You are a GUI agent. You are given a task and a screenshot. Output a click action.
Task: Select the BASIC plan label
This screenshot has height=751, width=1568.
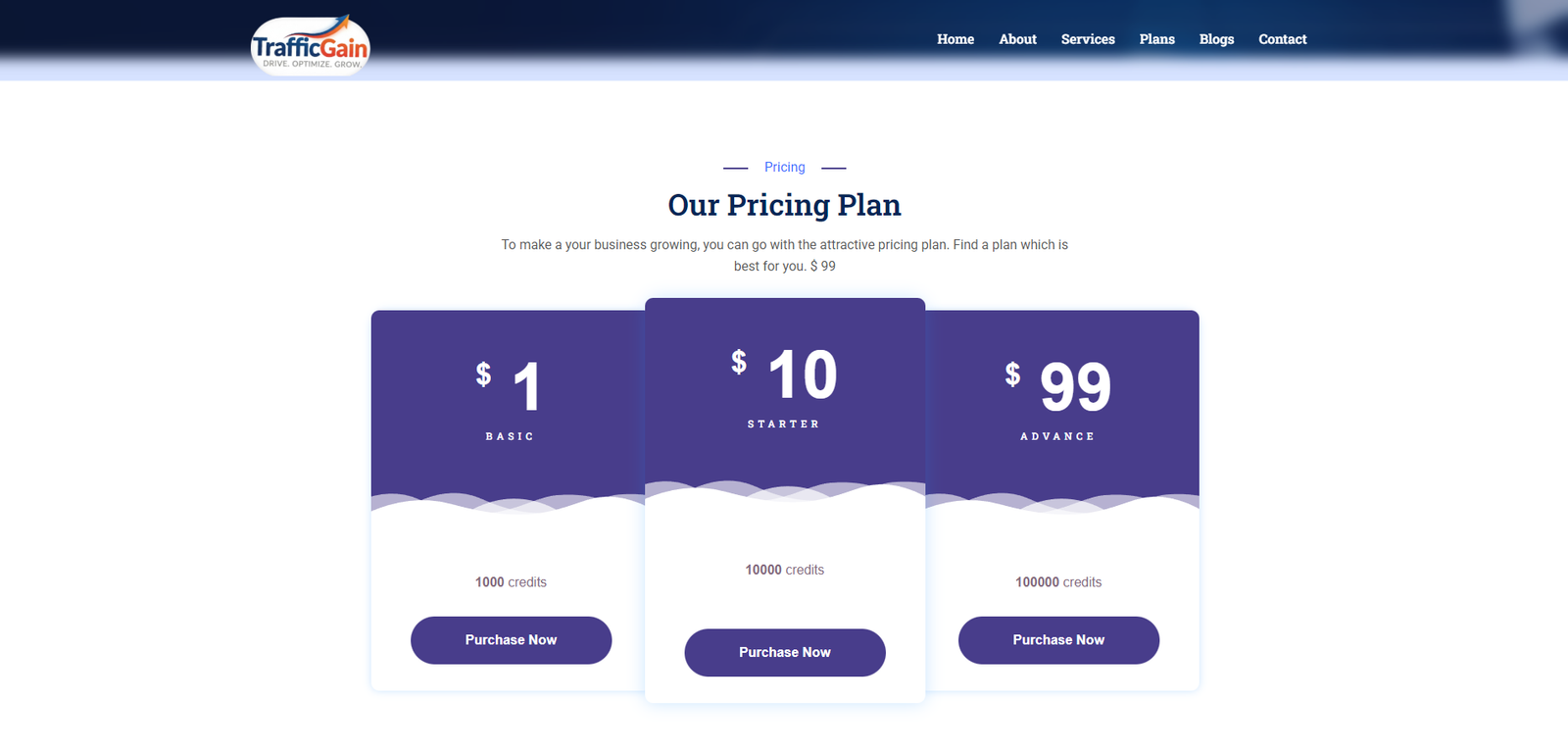[x=510, y=436]
